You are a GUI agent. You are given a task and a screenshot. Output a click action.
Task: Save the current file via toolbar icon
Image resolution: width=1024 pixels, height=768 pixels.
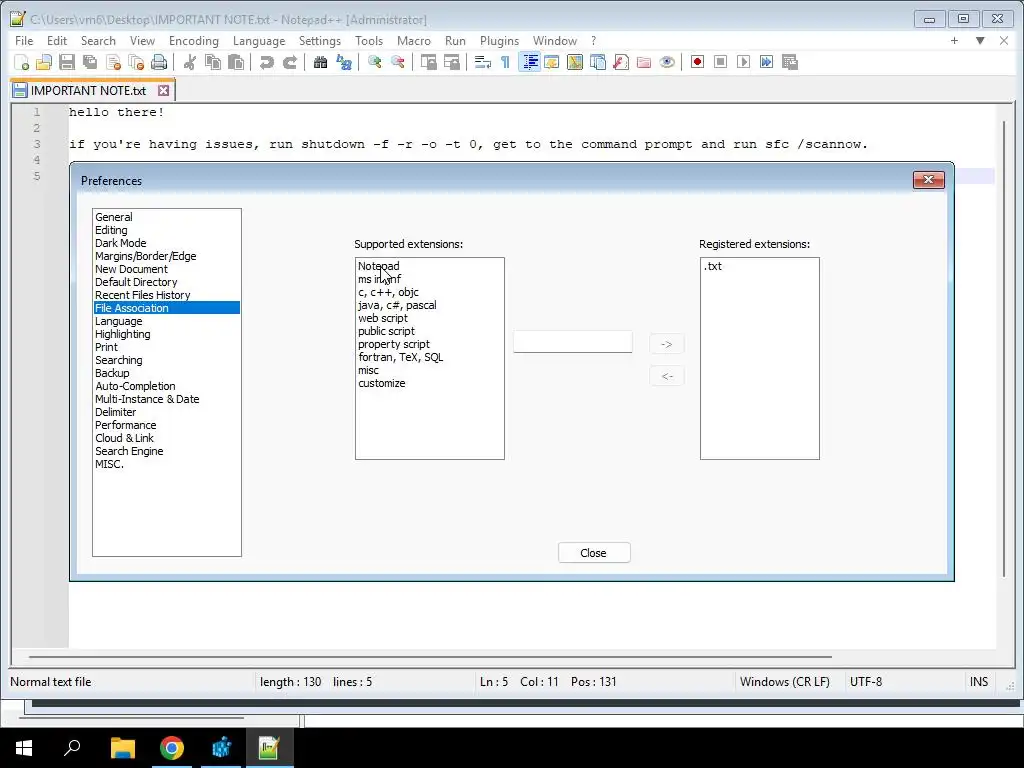pos(67,62)
